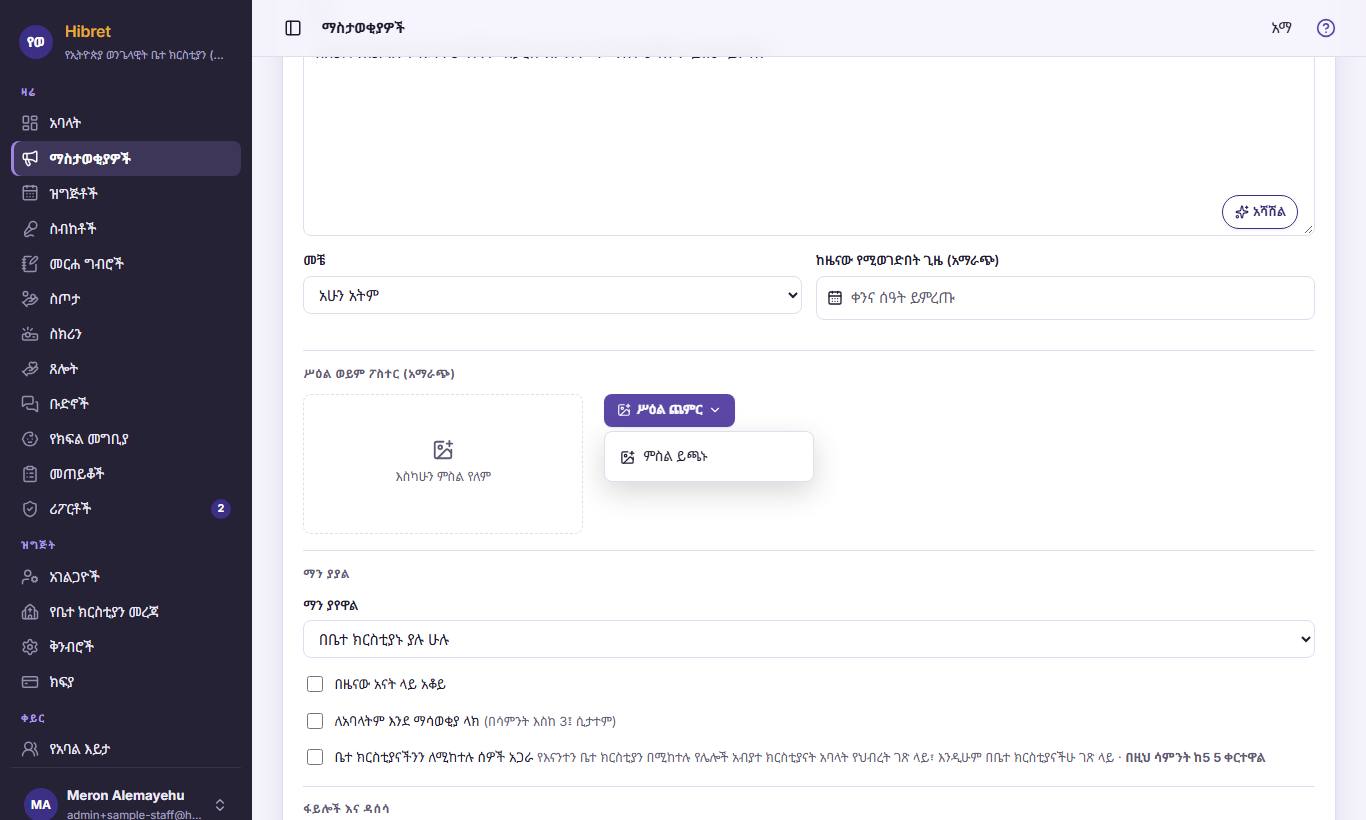The image size is (1366, 820).
Task: Click the megaphone icon for ማስታወቂያዎች
Action: [x=30, y=158]
